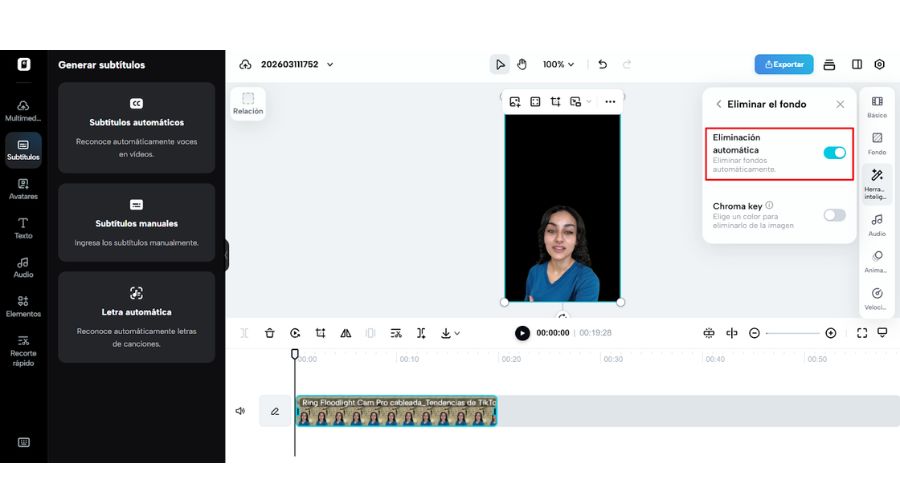Viewport: 900px width, 500px height.
Task: Adjust the timeline zoom slider
Action: (792, 333)
